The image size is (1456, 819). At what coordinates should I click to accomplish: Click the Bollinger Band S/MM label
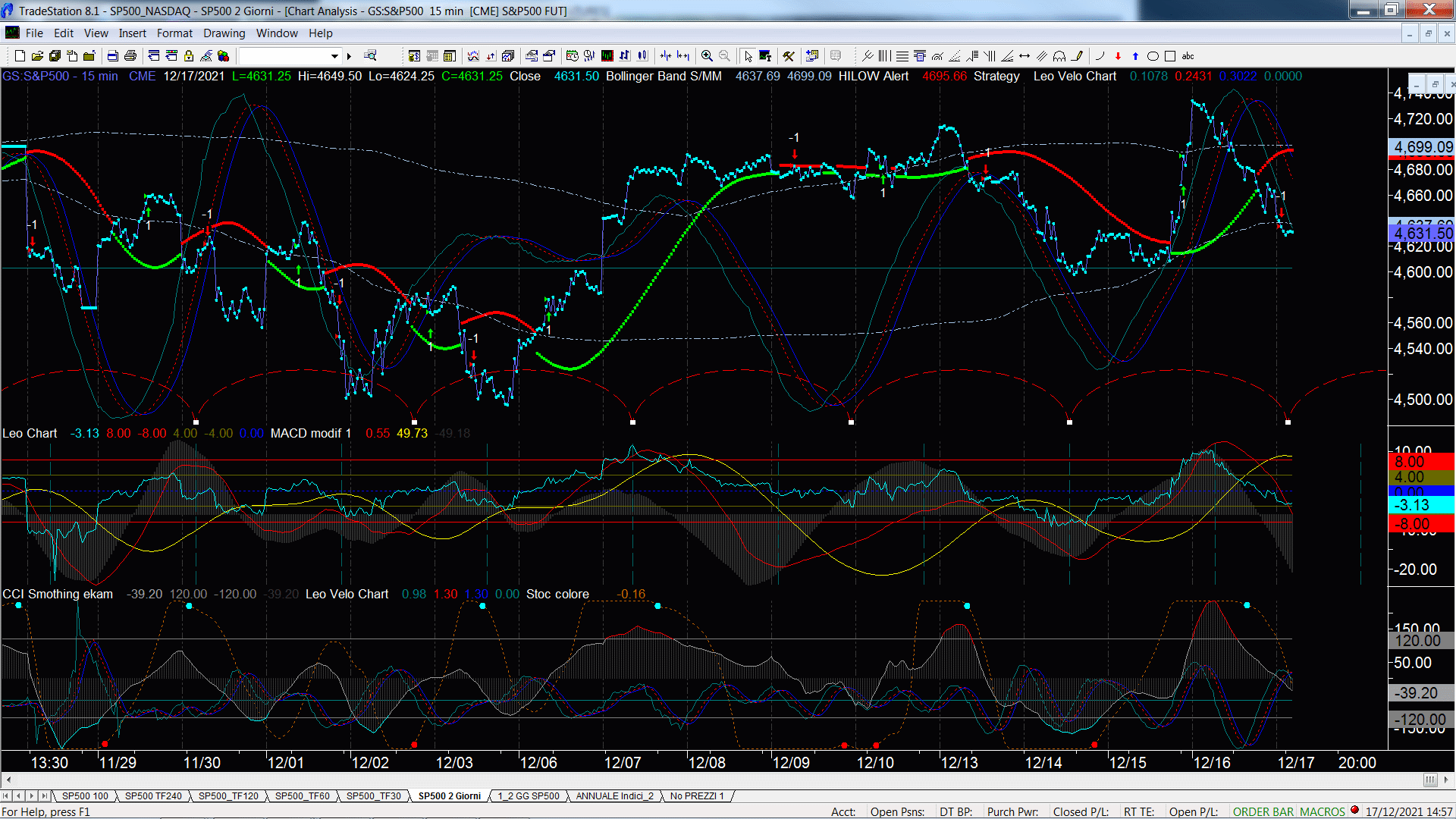point(664,77)
